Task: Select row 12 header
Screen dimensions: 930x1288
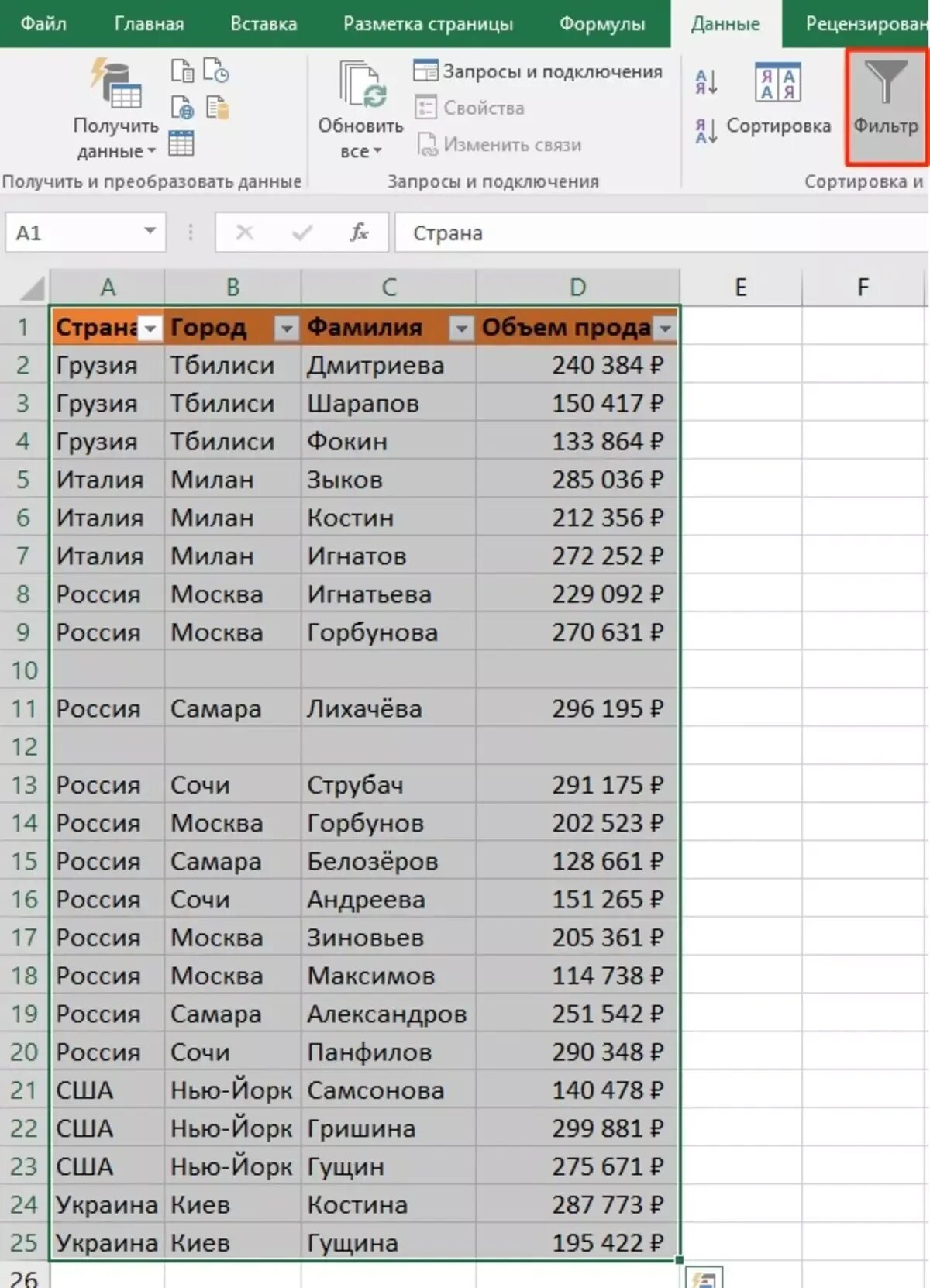Action: coord(24,747)
